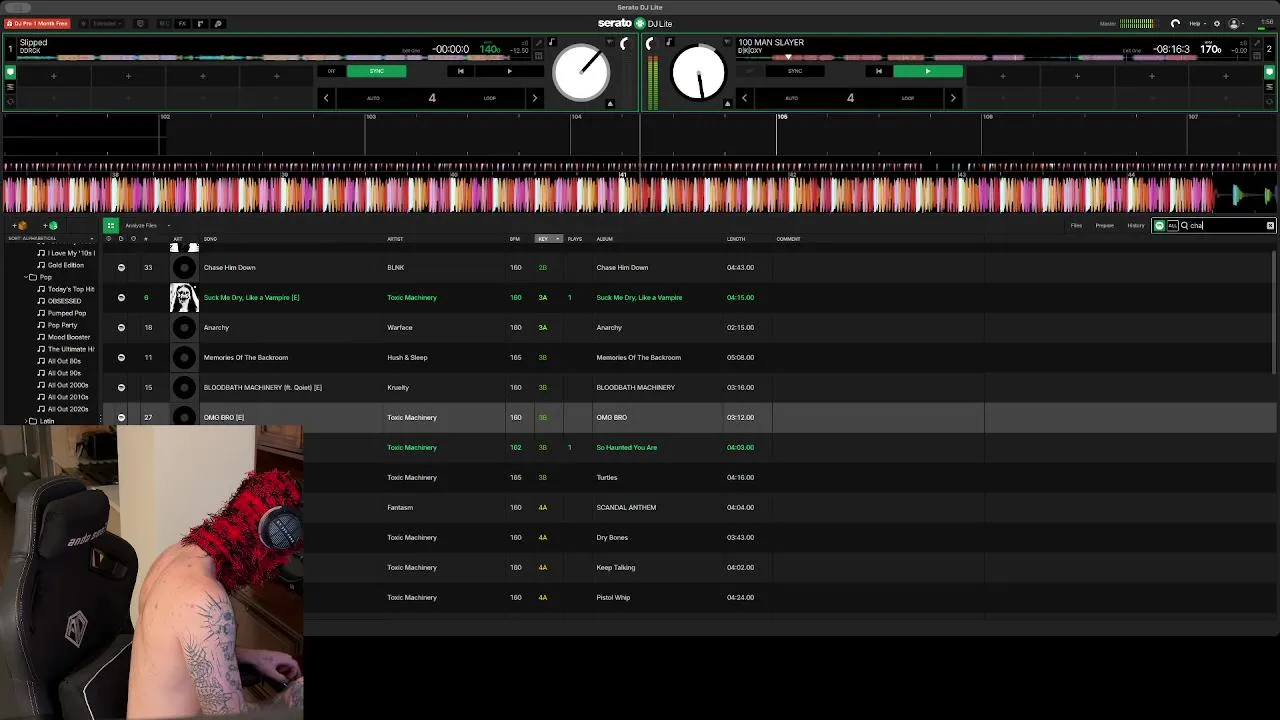The width and height of the screenshot is (1280, 720).
Task: Sort library by ARTIST column header
Action: click(395, 239)
